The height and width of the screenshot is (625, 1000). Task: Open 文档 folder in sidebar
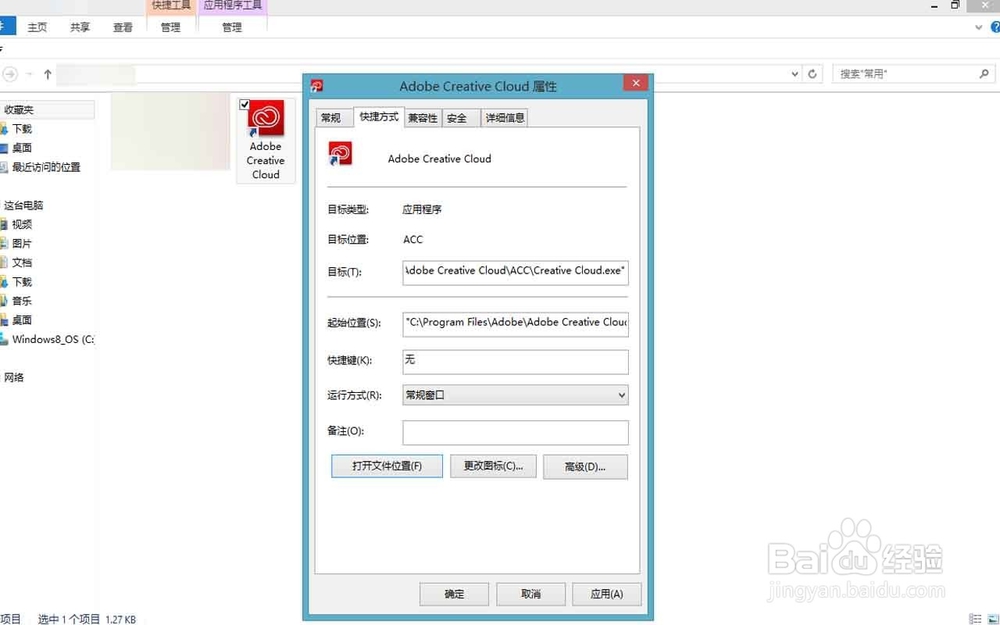(22, 263)
